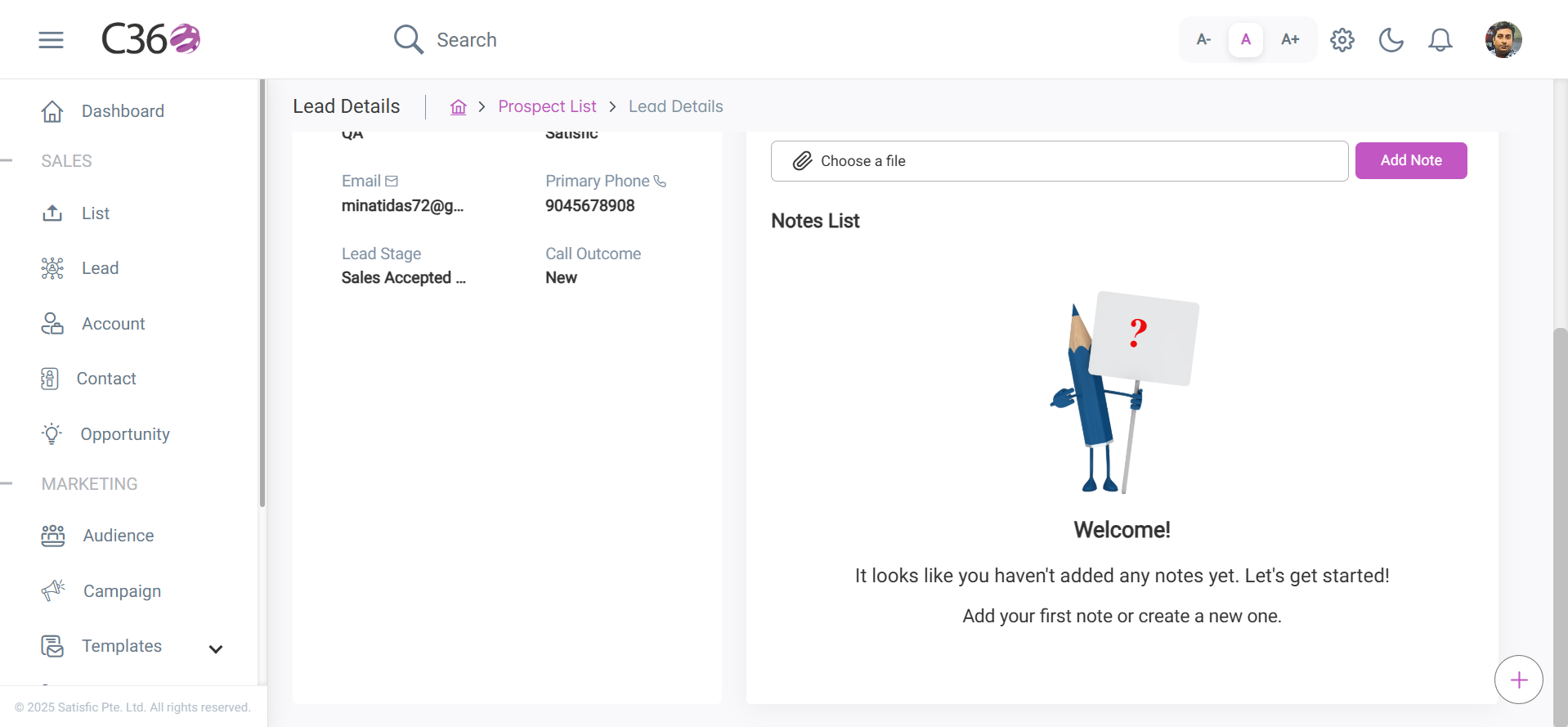The height and width of the screenshot is (727, 1568).
Task: Click Lead Details breadcrumb text
Action: (x=675, y=106)
